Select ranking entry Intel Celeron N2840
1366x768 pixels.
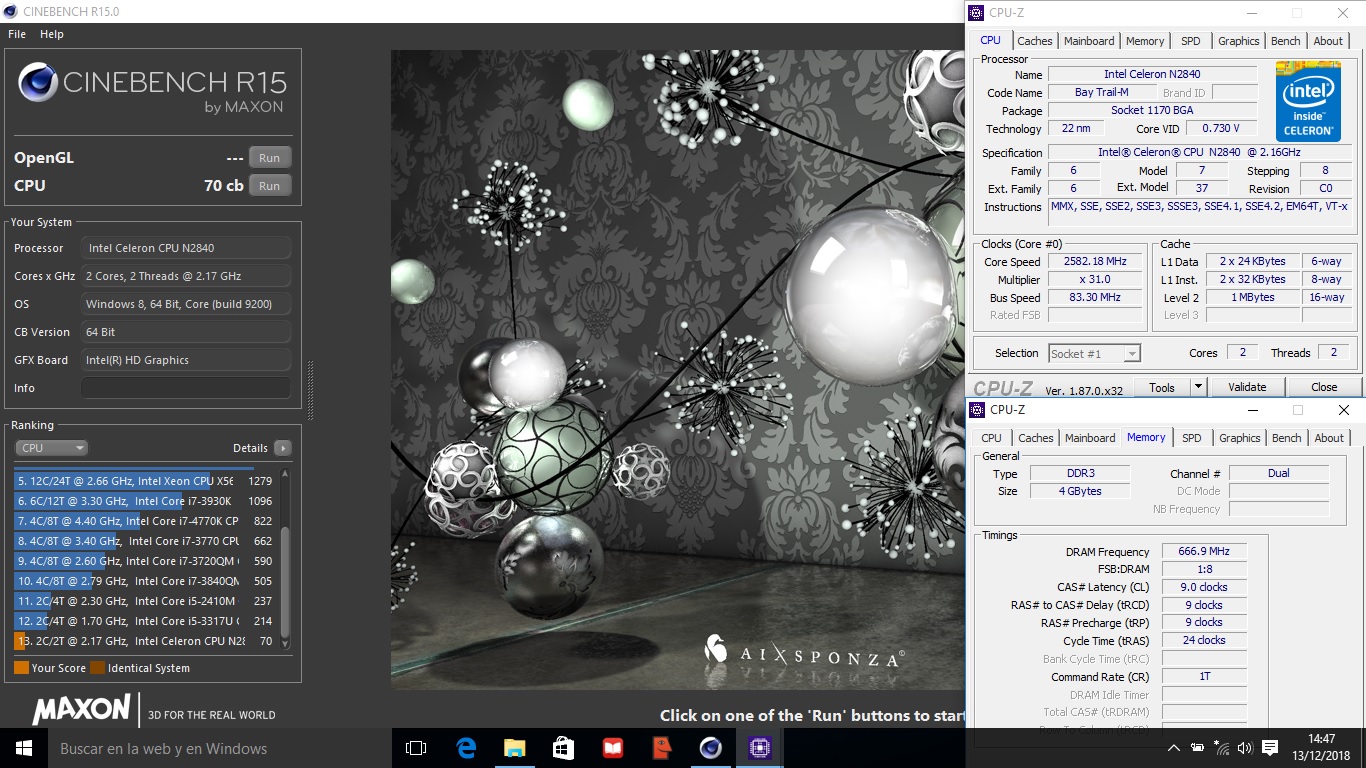click(x=144, y=641)
